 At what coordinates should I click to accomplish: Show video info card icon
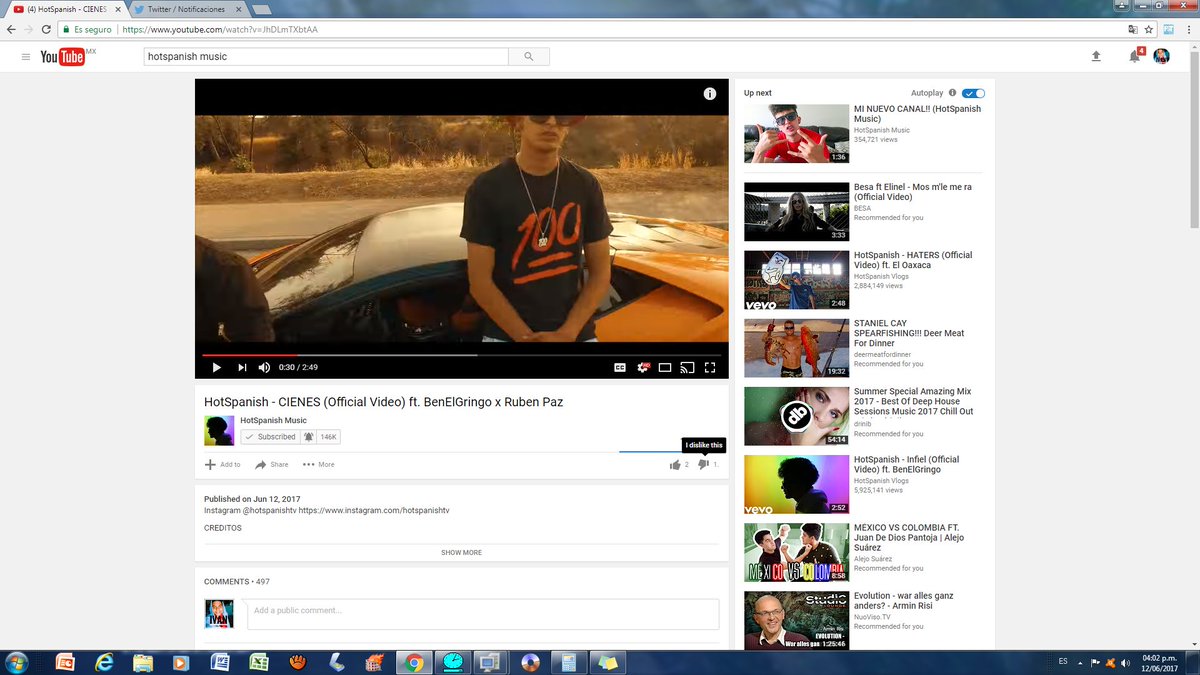click(x=710, y=94)
